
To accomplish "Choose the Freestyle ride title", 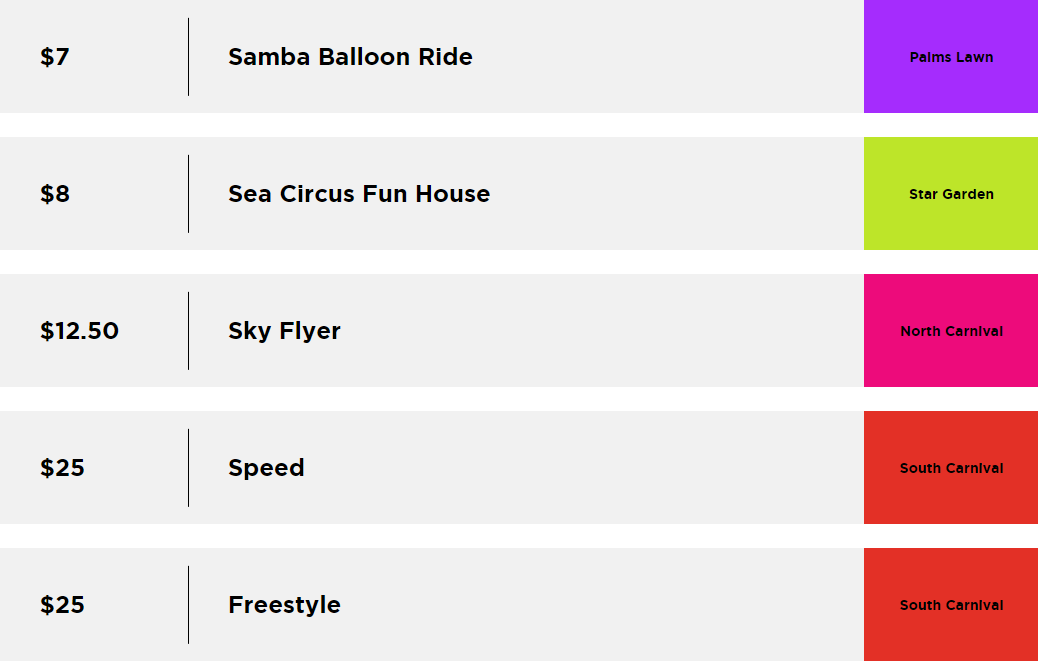I will 284,605.
